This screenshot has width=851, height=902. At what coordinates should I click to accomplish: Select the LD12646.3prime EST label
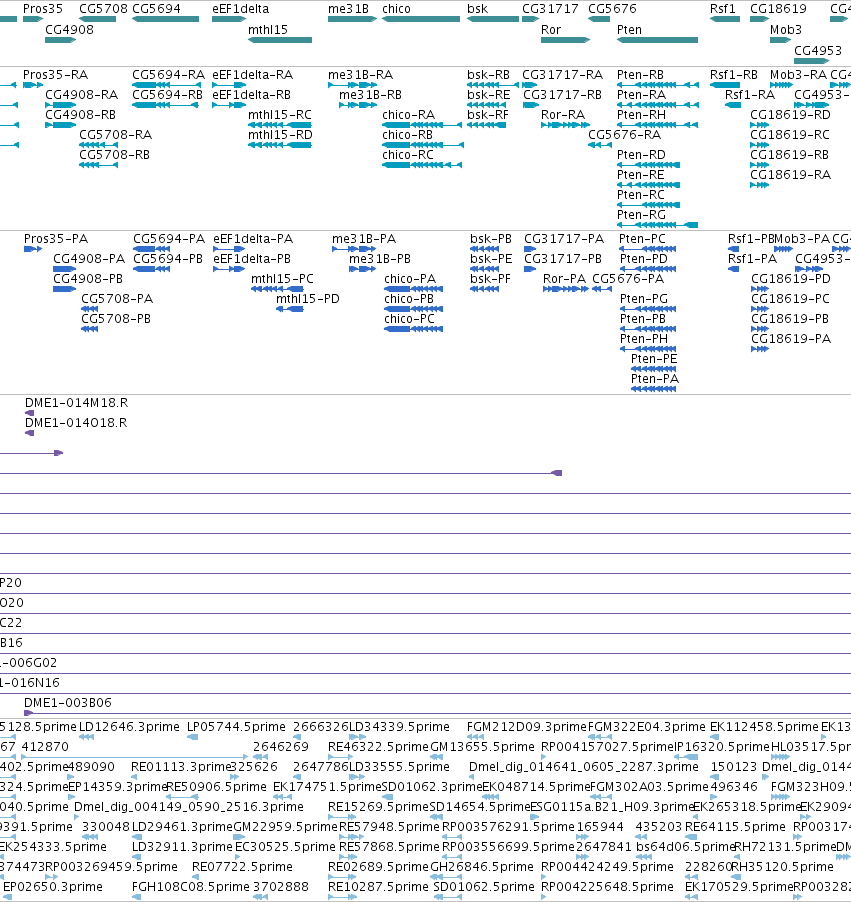pos(129,727)
